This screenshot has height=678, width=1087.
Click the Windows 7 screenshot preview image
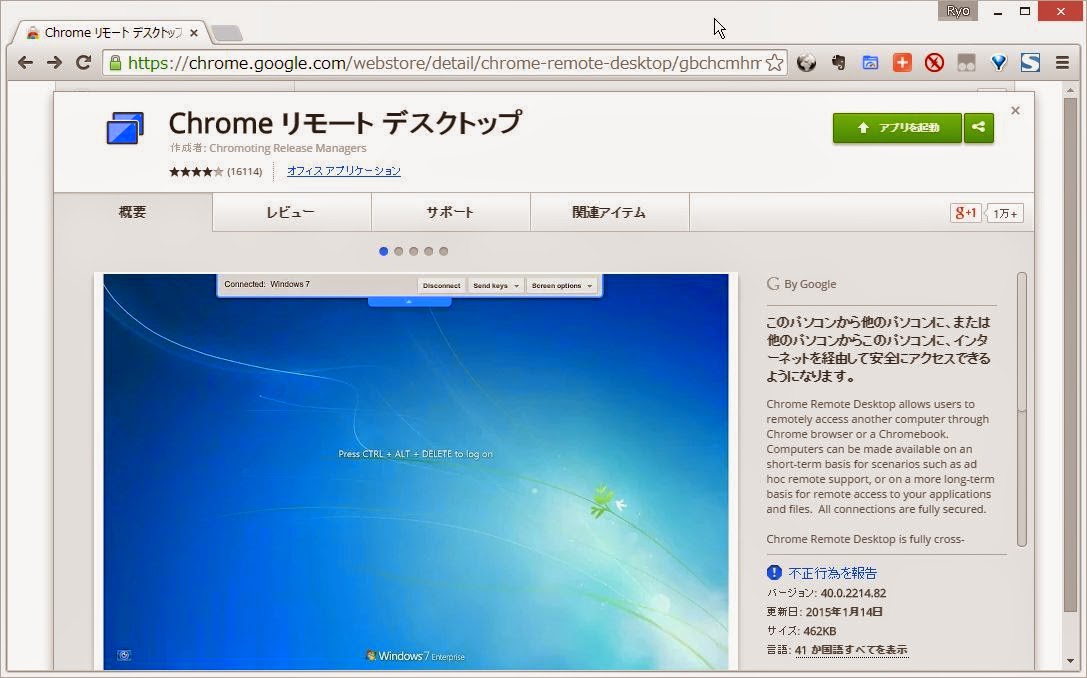click(x=416, y=471)
